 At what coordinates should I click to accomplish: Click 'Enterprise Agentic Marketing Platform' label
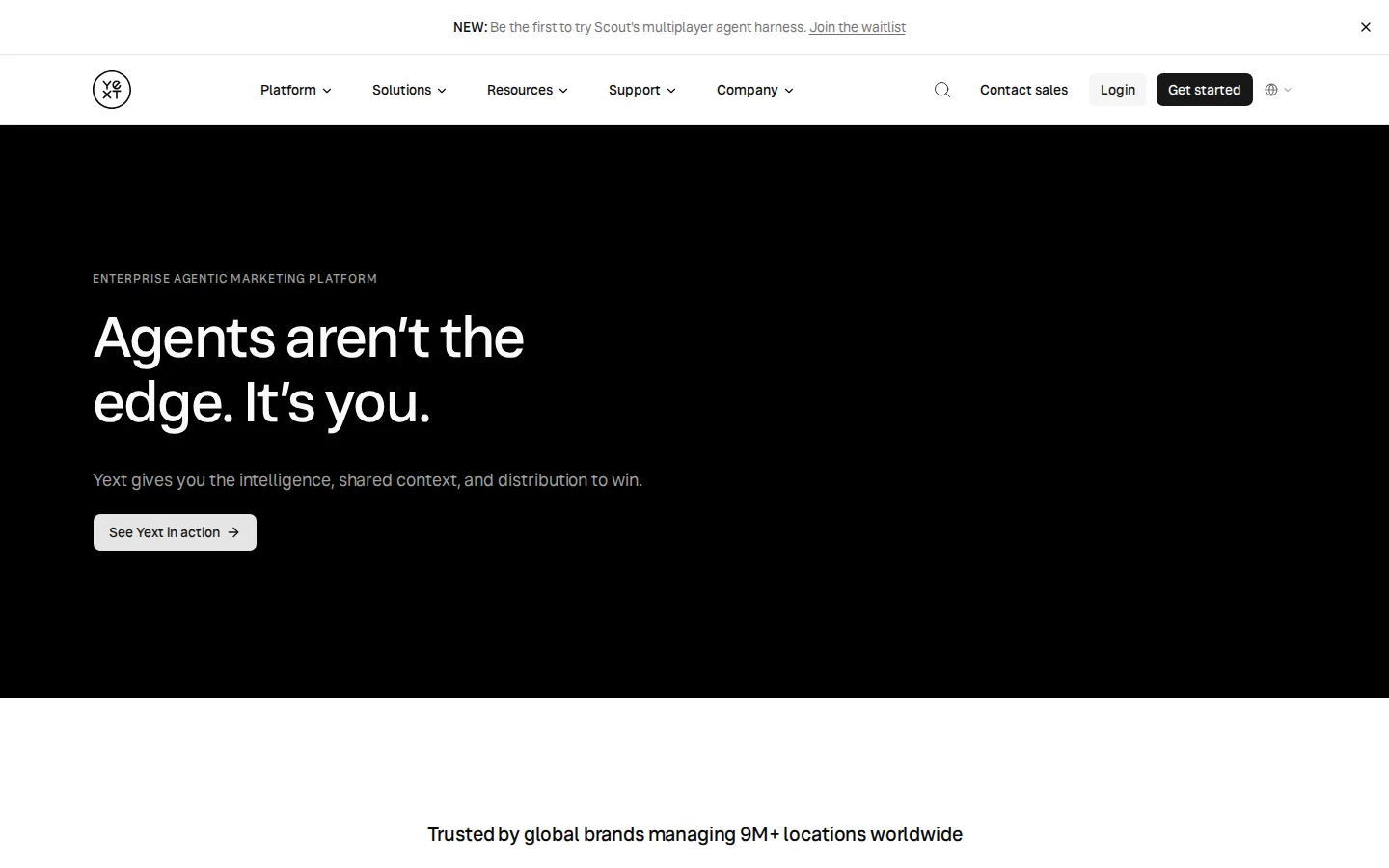tap(234, 279)
